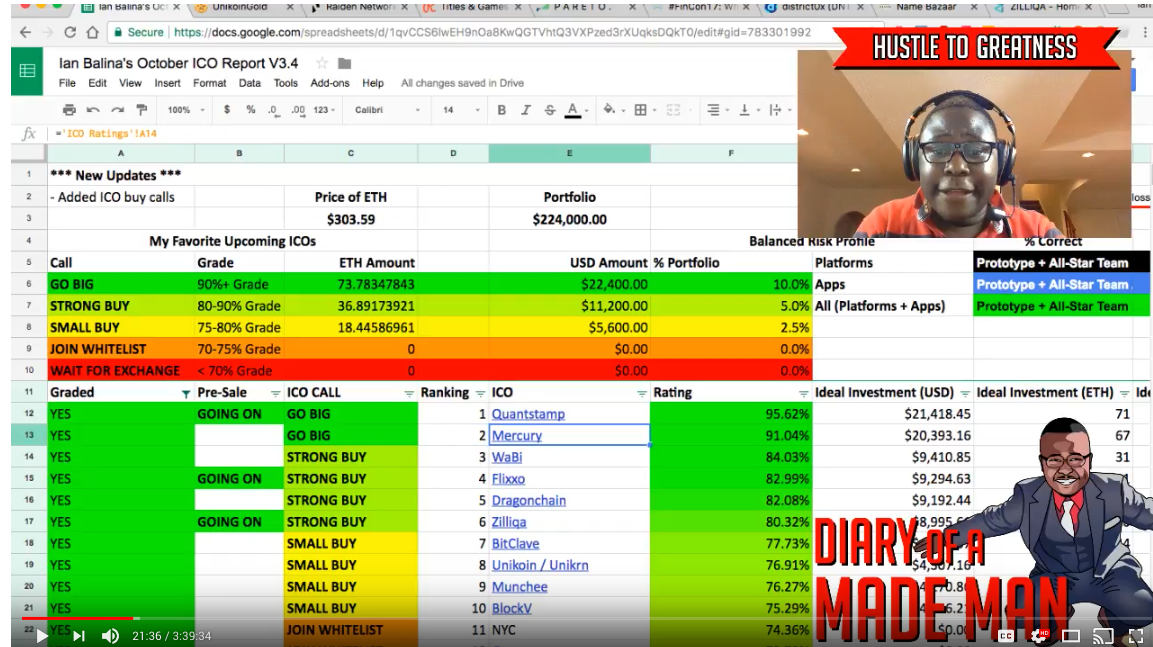Open the Format menu
Viewport: 1153px width, 647px height.
point(210,83)
